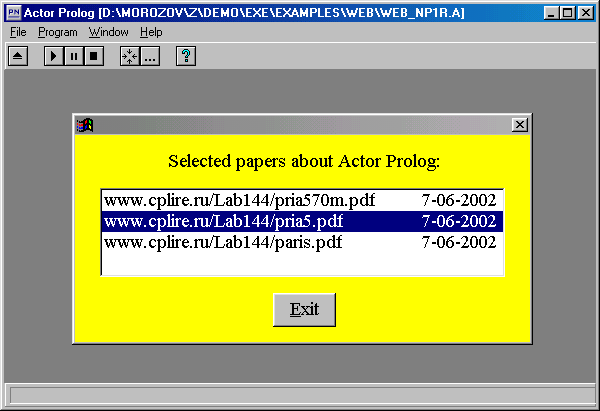The width and height of the screenshot is (600, 411).
Task: Select the paris.pdf list entry
Action: (x=302, y=242)
